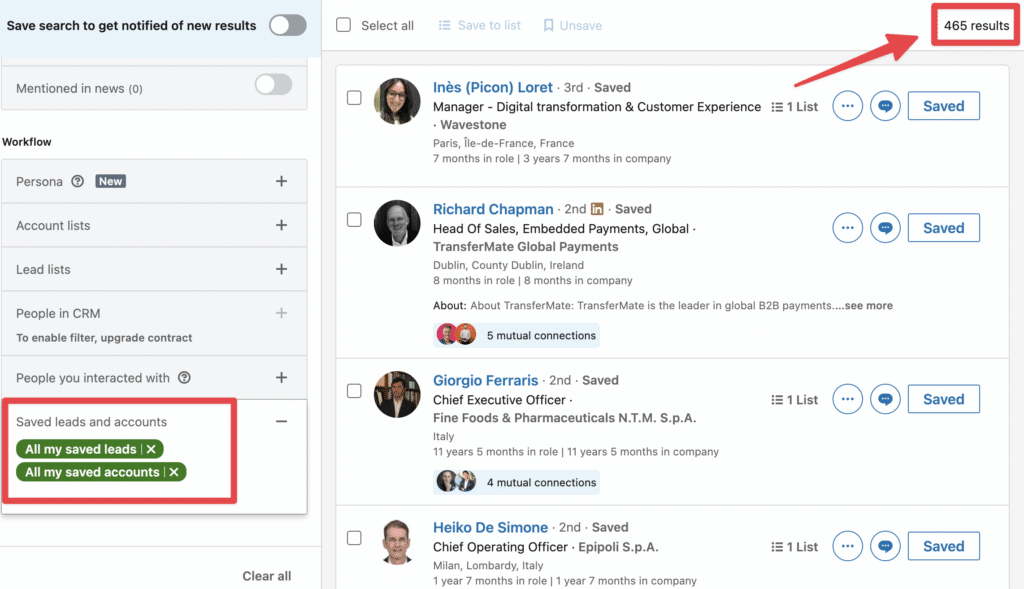View 1 List for Inès (Picon) Loret

pos(794,106)
